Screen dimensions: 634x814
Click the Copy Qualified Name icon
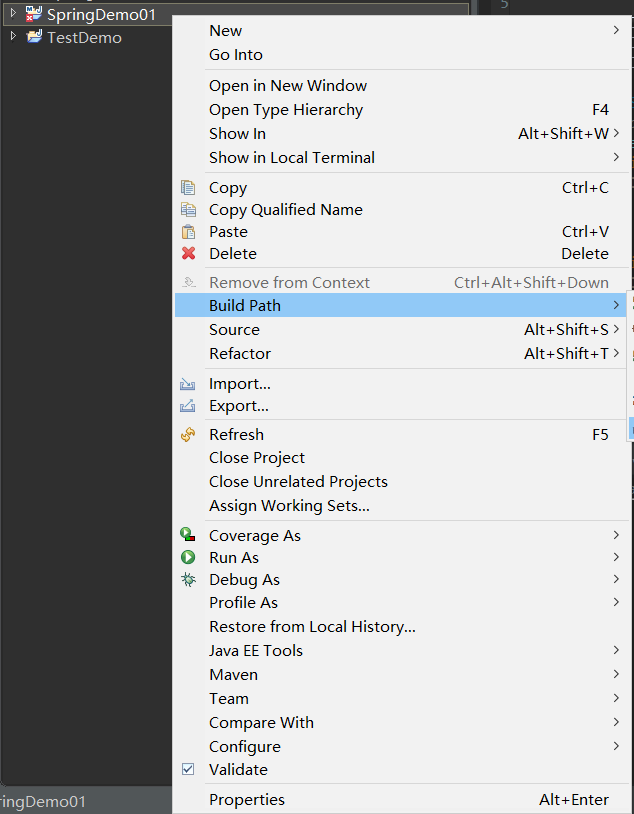pos(188,210)
